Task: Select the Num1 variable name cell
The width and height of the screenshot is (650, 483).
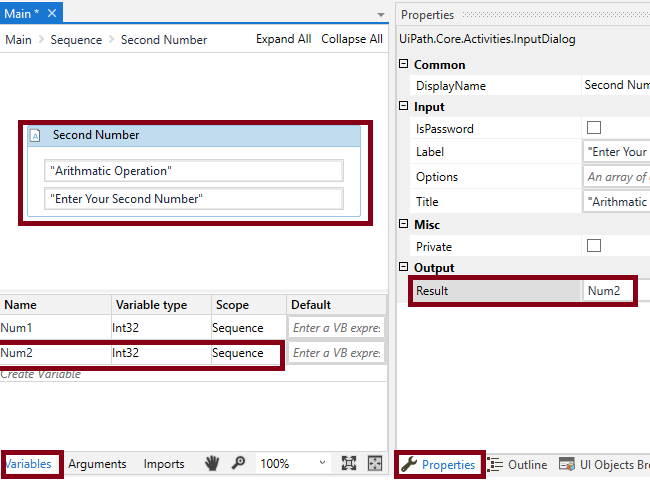Action: coord(55,328)
